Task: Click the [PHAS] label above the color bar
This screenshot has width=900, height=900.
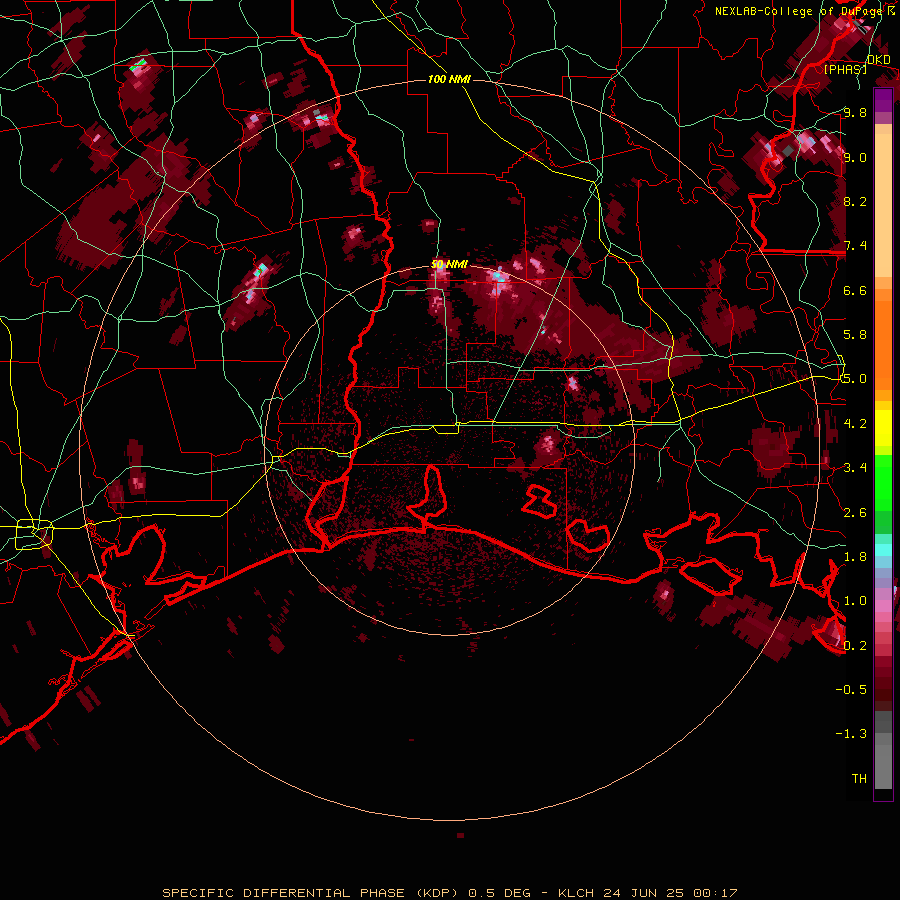Action: click(x=845, y=69)
